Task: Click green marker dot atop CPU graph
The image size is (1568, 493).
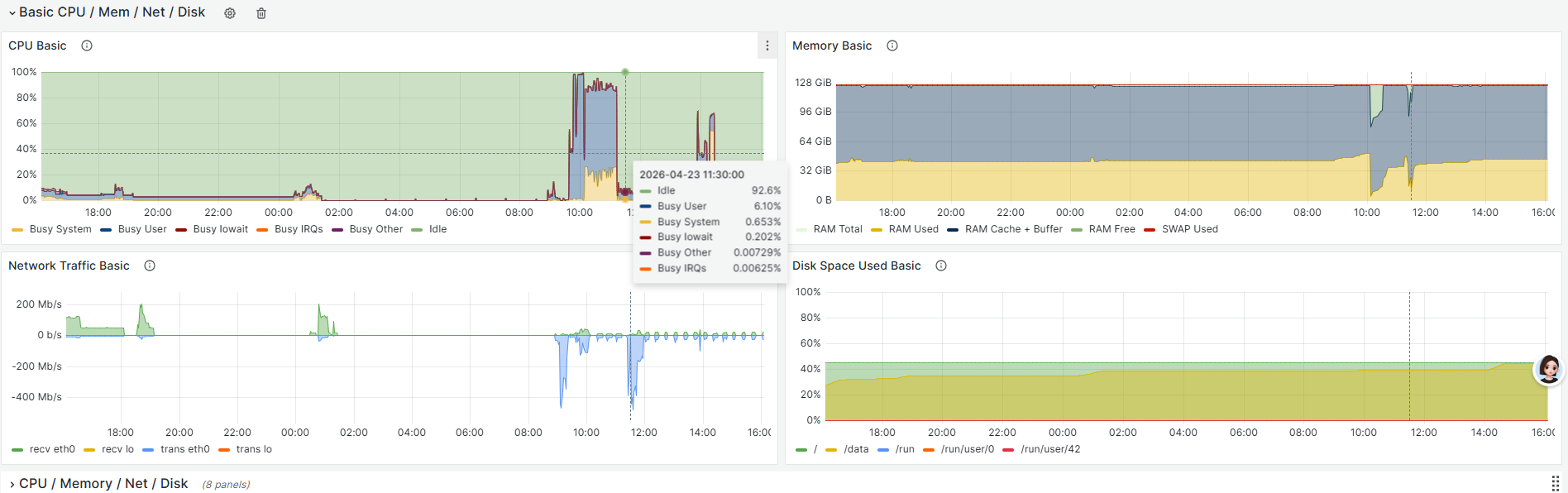Action: [625, 72]
